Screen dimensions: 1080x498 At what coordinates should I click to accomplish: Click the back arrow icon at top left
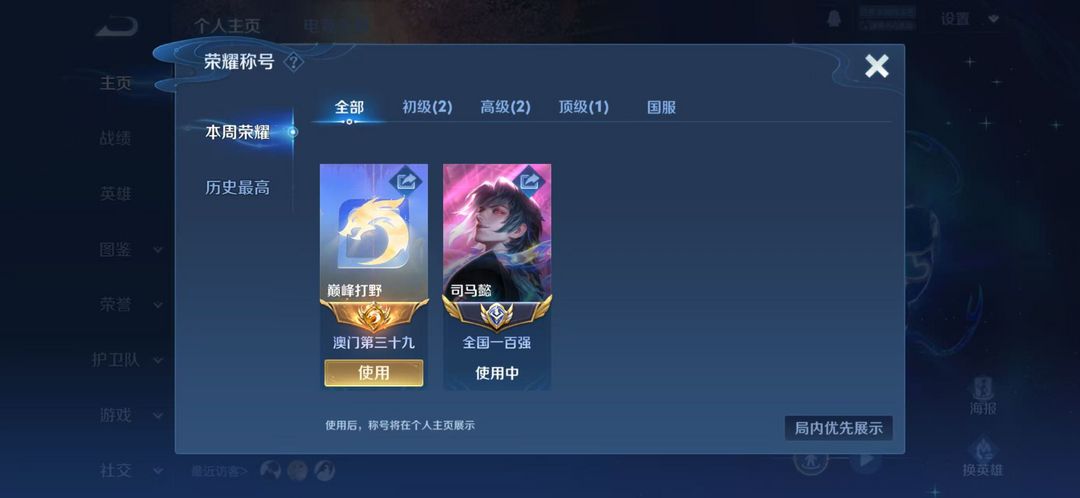pos(117,28)
